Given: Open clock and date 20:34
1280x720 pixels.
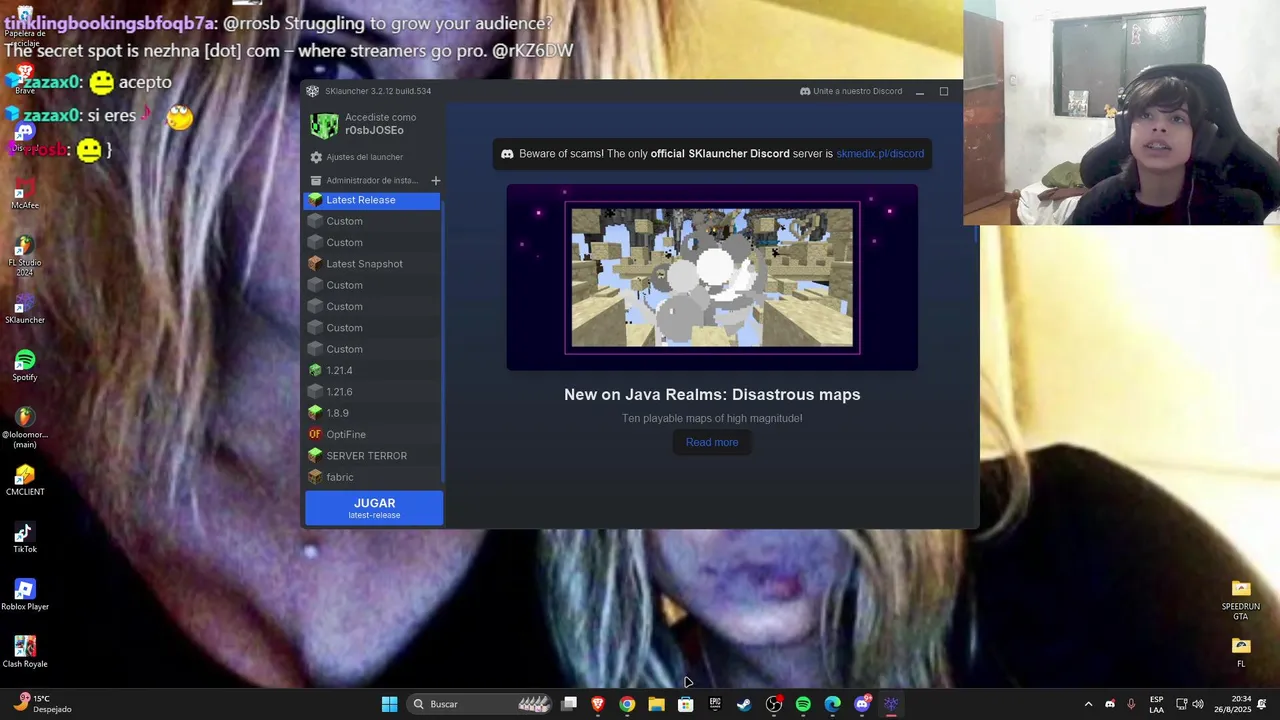Looking at the screenshot, I should pyautogui.click(x=1232, y=704).
